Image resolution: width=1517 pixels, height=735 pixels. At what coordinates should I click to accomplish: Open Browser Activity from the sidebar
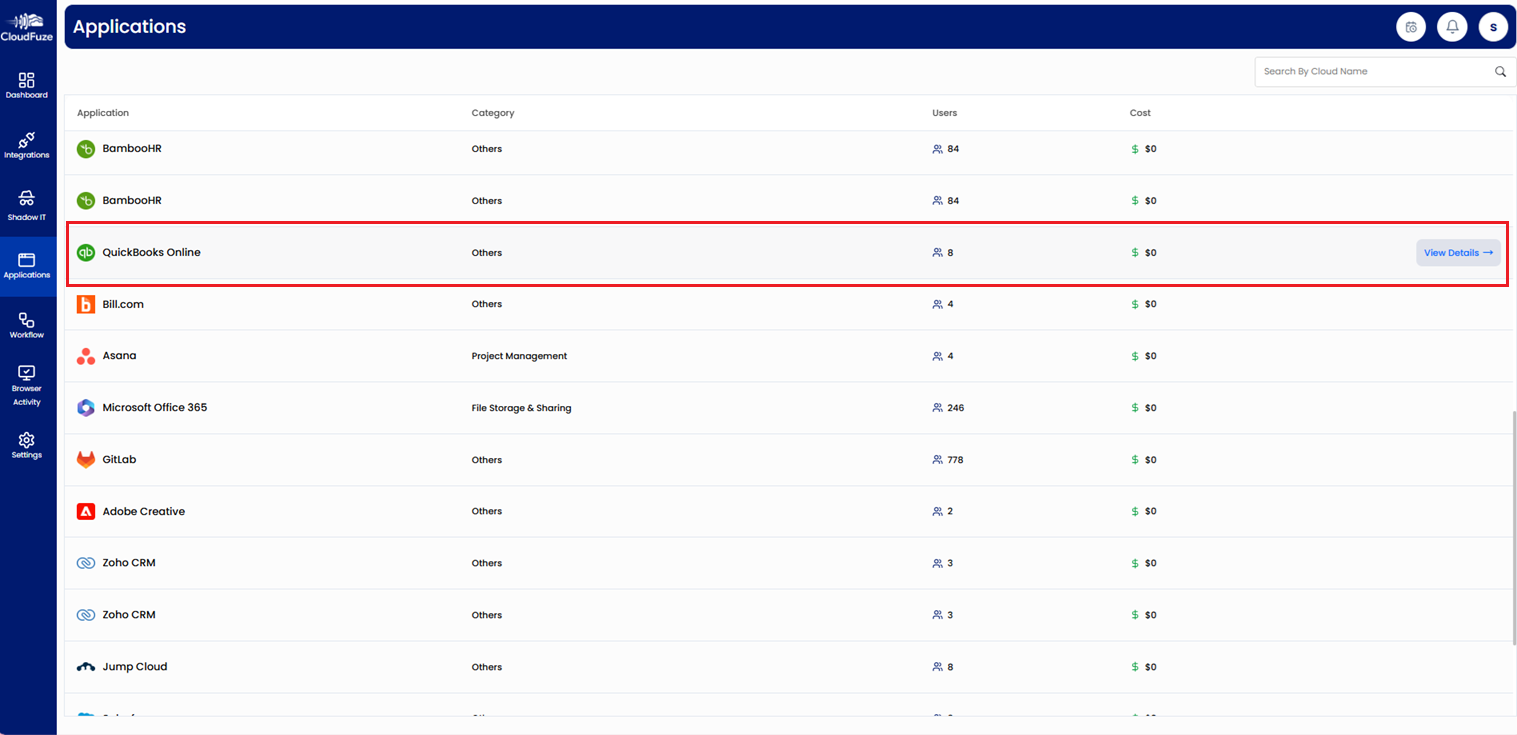tap(27, 382)
